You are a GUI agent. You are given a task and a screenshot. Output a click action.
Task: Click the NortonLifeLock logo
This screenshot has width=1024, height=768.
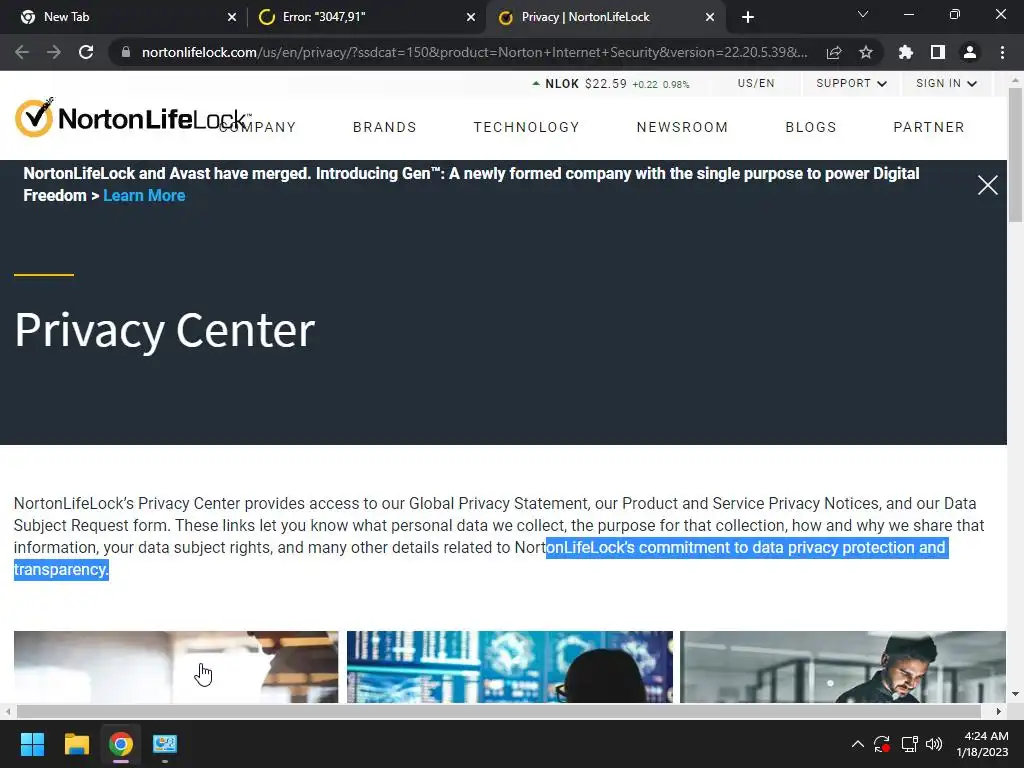point(131,118)
